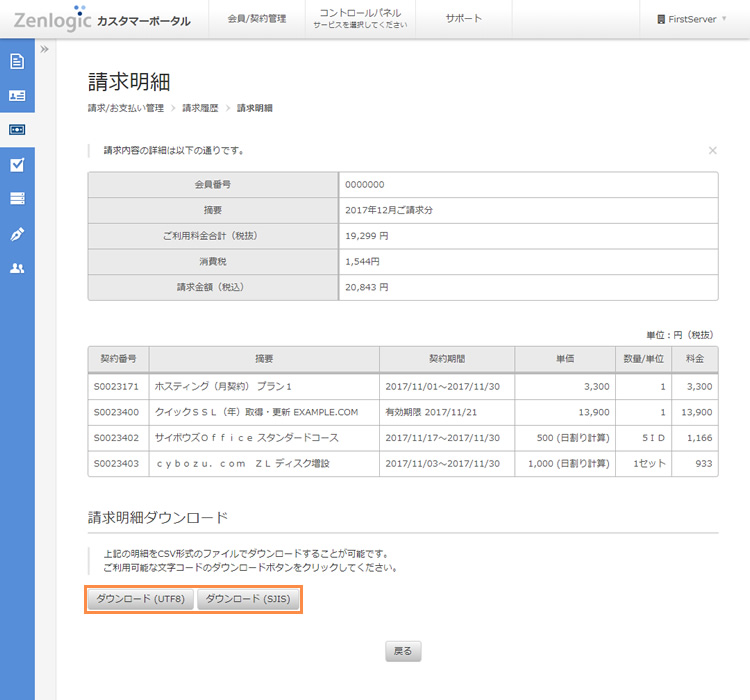Go to 請求/お支払い管理 breadcrumb link

pos(125,108)
